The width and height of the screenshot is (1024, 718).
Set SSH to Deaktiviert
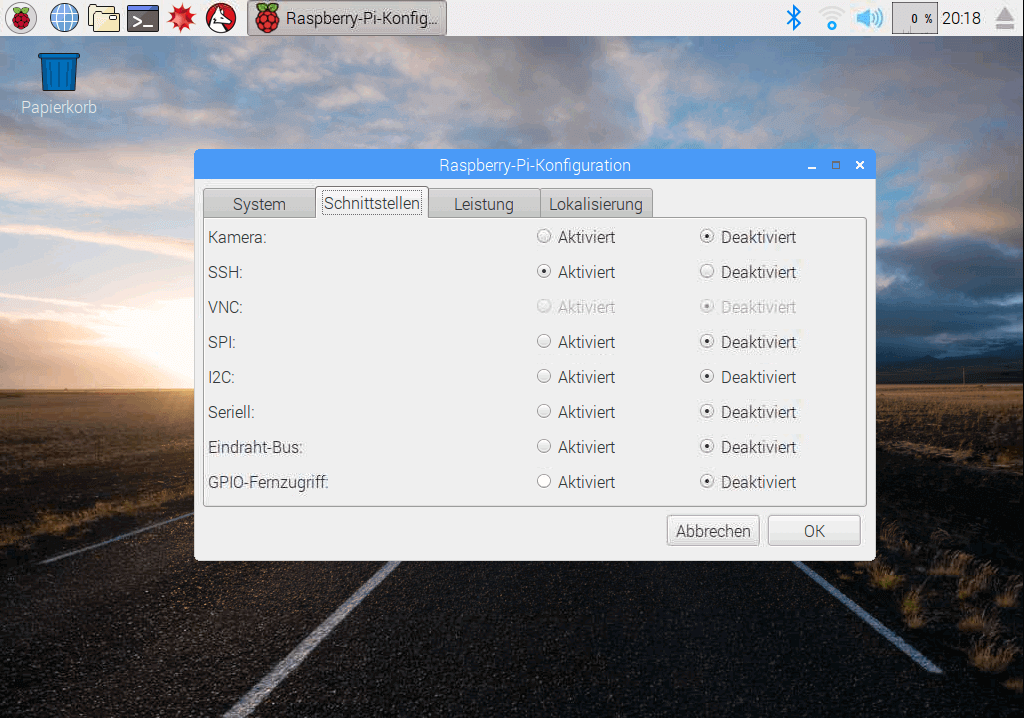tap(707, 272)
